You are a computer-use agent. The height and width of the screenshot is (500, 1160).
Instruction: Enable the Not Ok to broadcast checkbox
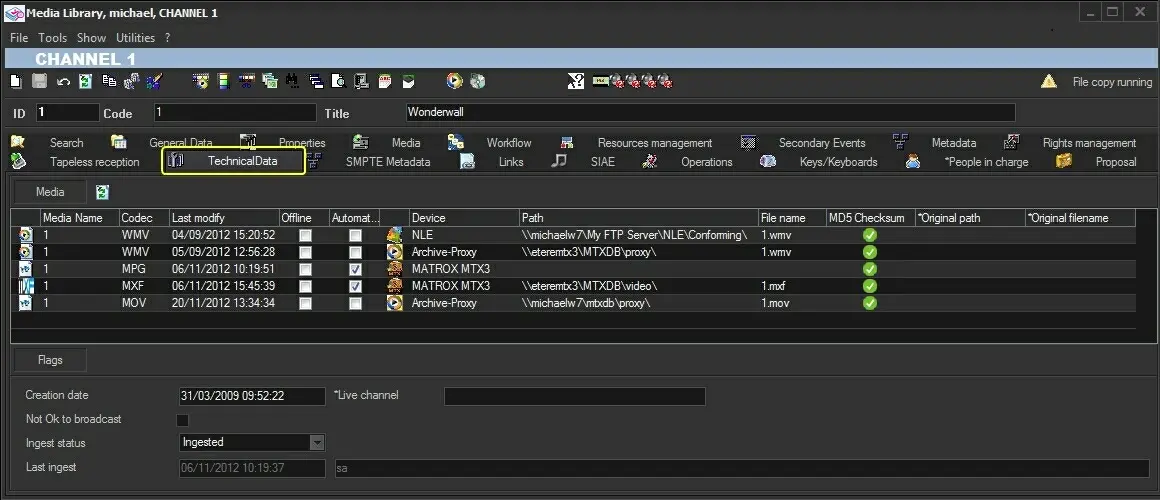pyautogui.click(x=182, y=420)
